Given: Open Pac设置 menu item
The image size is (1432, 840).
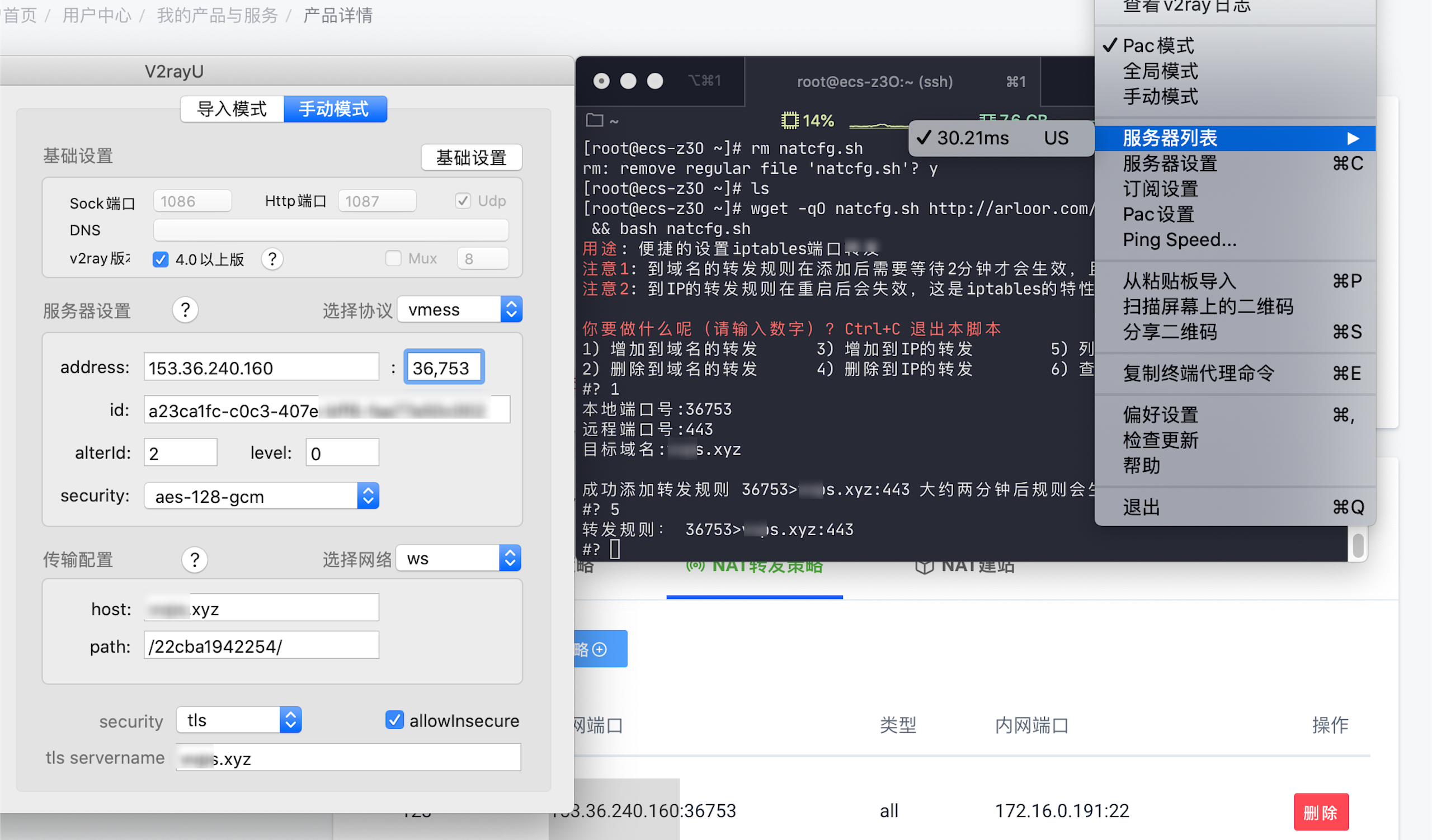Looking at the screenshot, I should (1235, 215).
